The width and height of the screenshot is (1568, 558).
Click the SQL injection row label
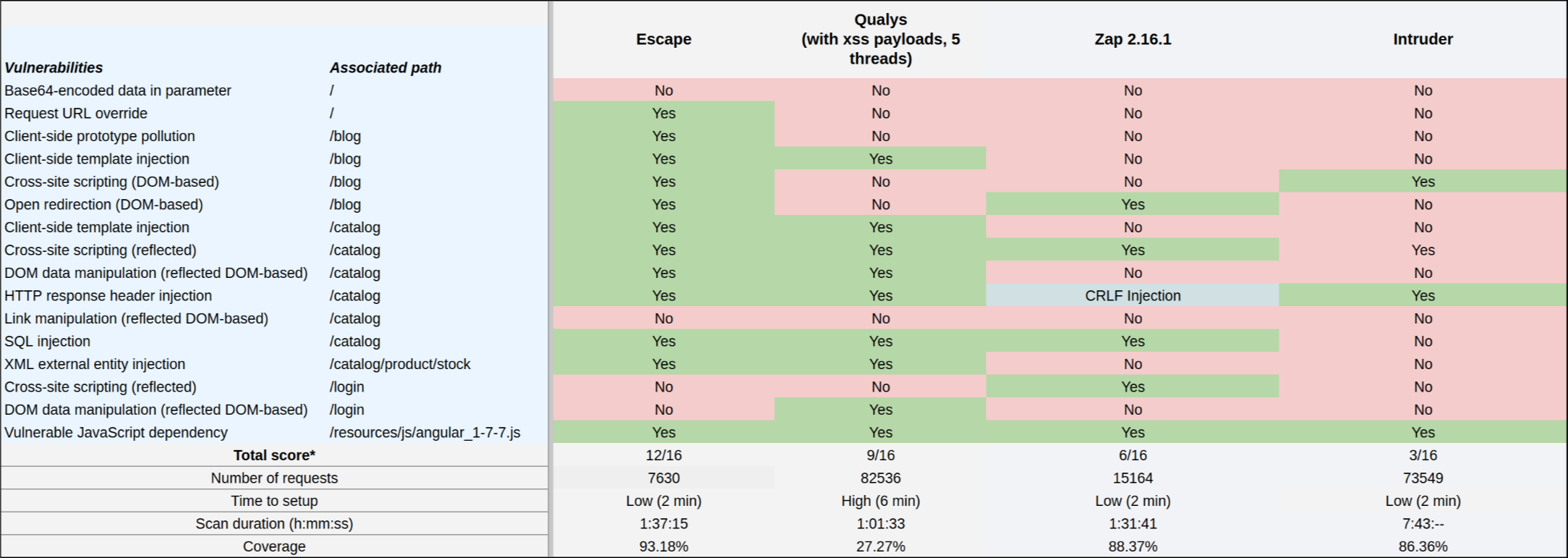pos(48,341)
